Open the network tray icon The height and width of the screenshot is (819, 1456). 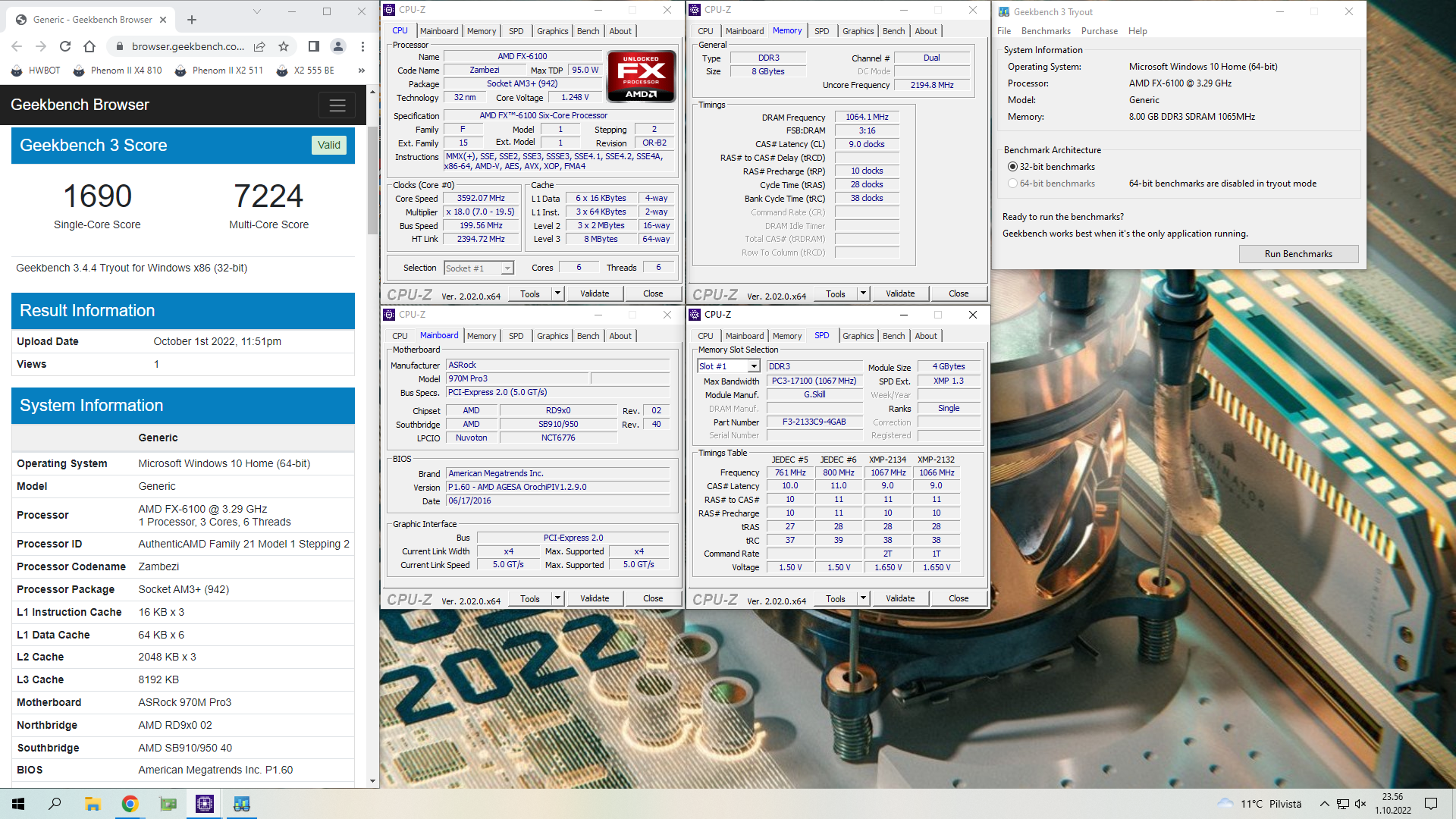coord(1343,804)
